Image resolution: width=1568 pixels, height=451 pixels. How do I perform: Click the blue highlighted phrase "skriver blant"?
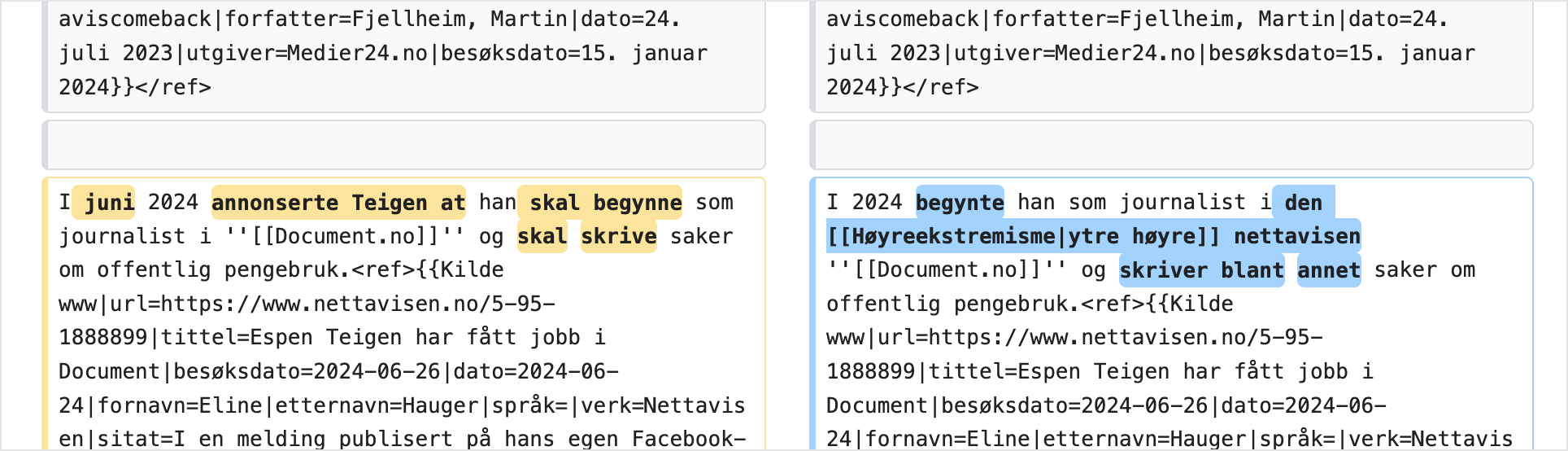[x=1201, y=270]
